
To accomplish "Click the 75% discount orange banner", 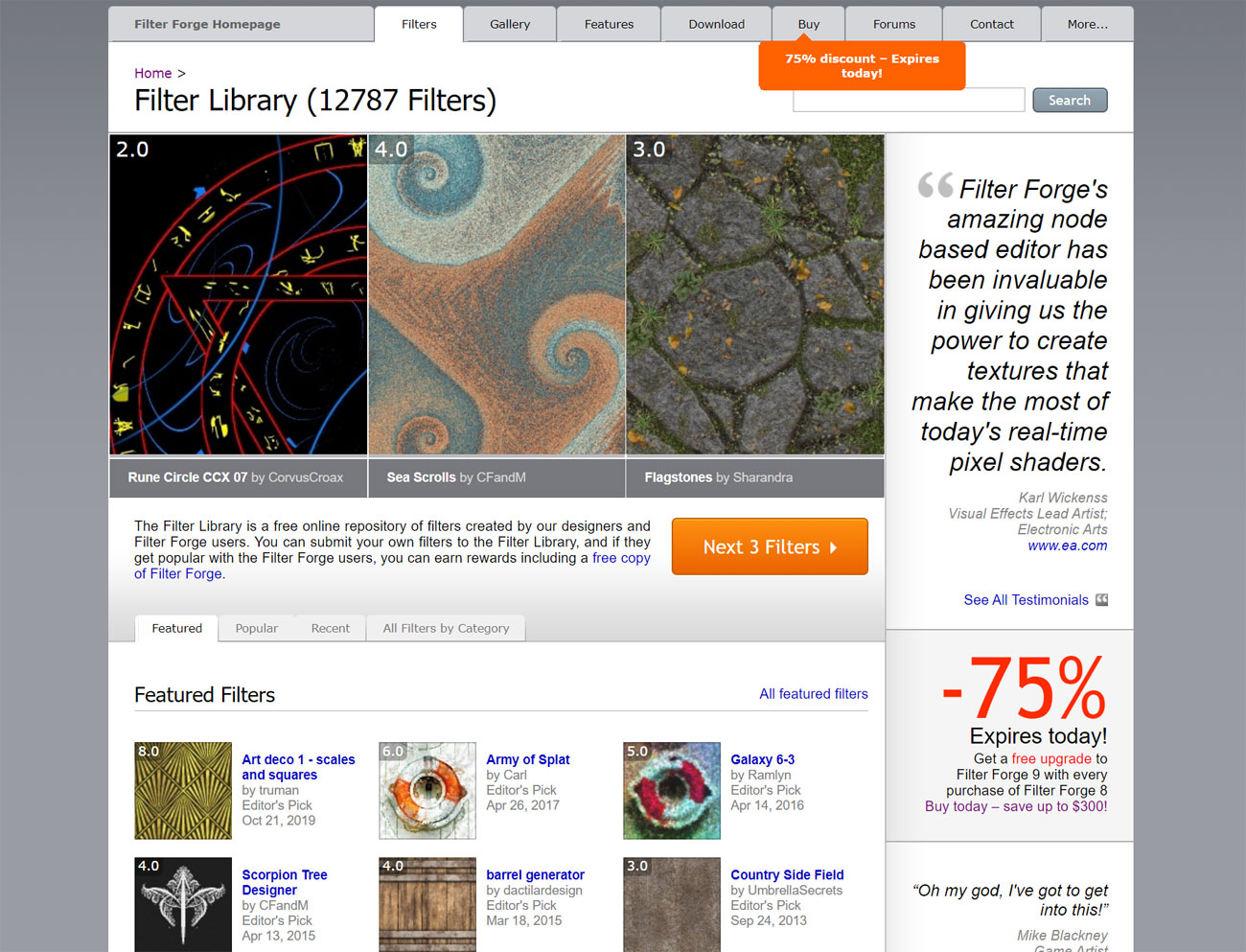I will (862, 65).
